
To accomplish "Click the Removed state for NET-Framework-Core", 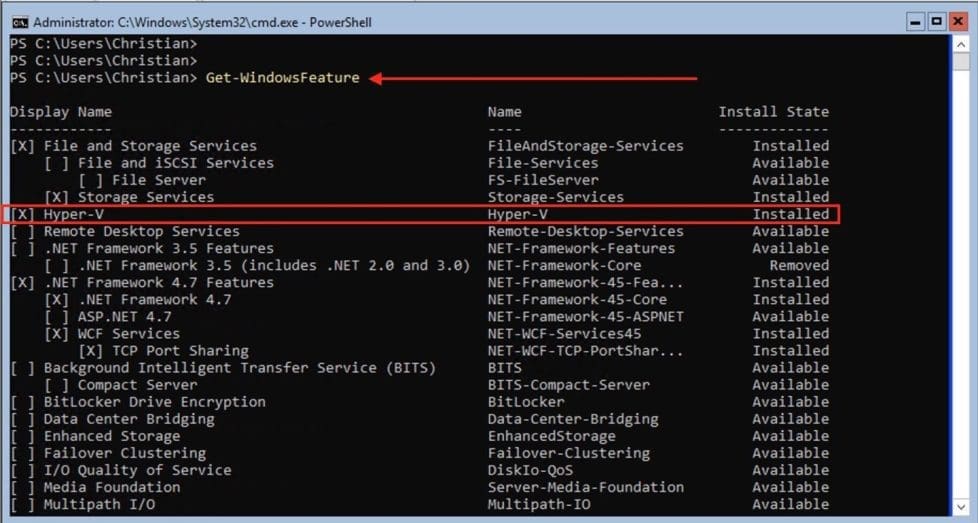I will [x=798, y=265].
